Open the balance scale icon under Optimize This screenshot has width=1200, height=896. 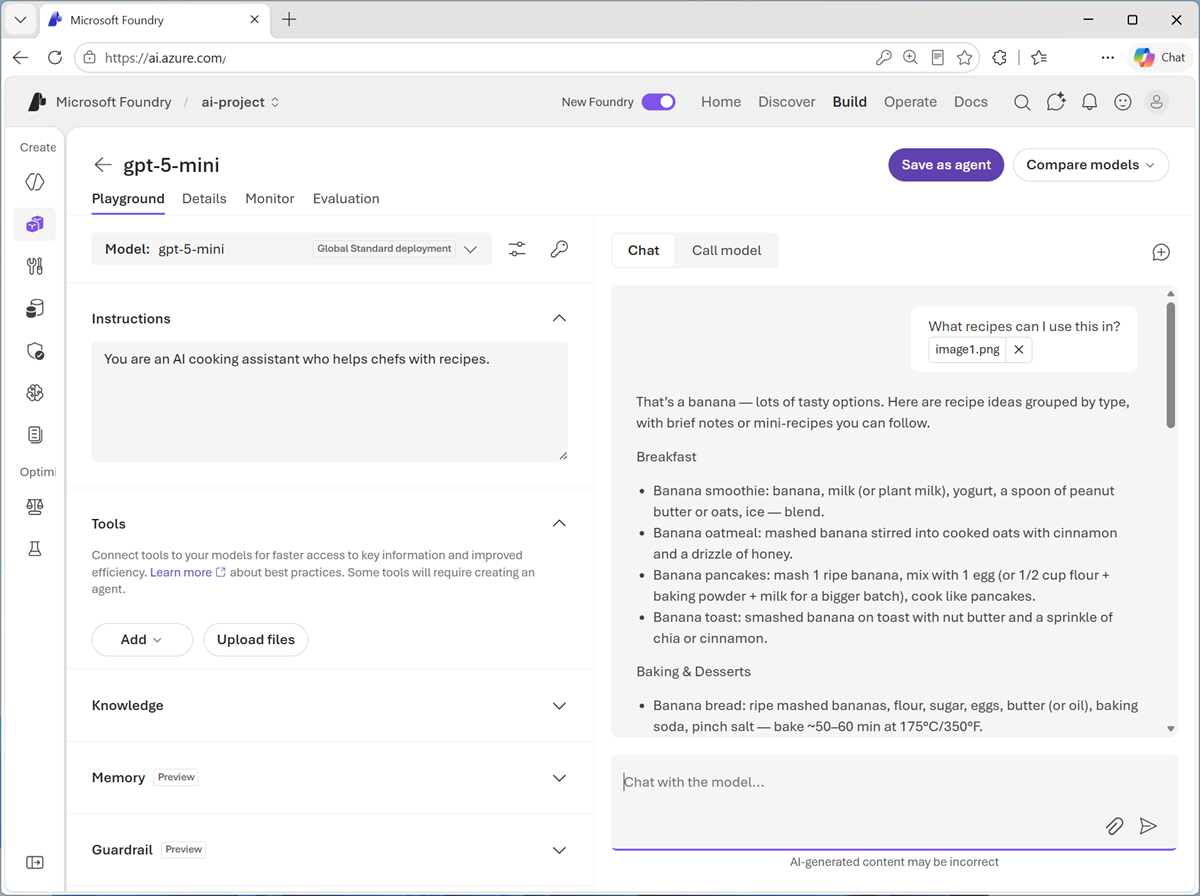(x=35, y=507)
